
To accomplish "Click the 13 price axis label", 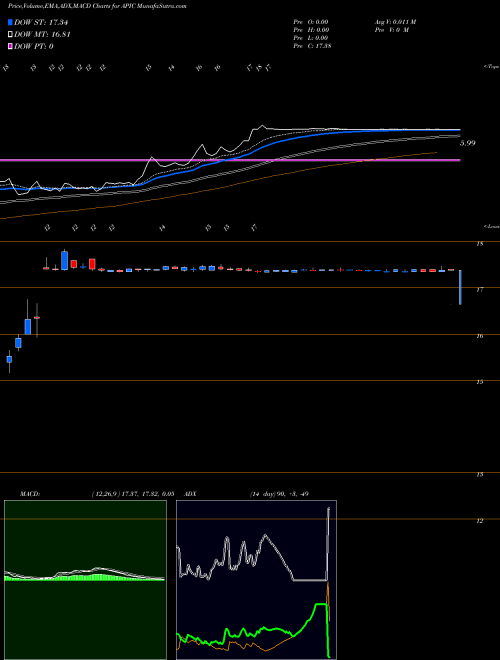I will pyautogui.click(x=479, y=474).
